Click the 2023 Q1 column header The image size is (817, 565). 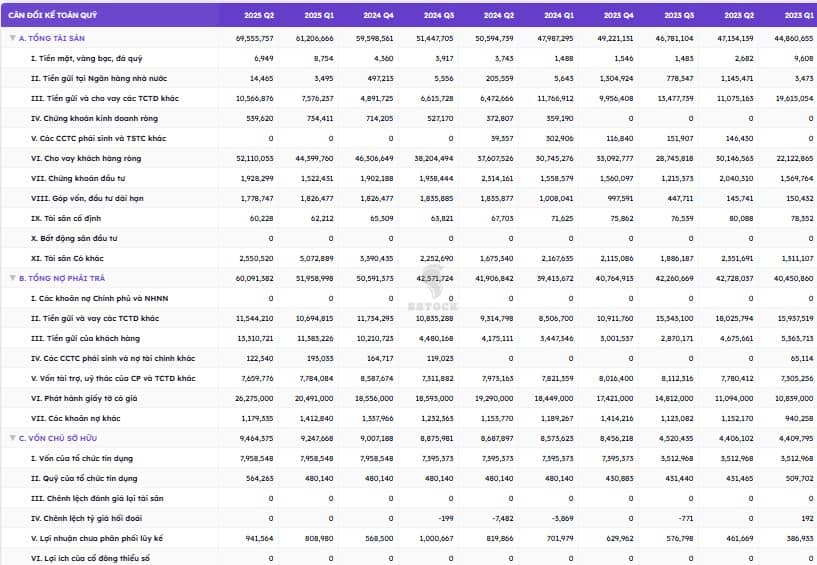click(x=799, y=15)
